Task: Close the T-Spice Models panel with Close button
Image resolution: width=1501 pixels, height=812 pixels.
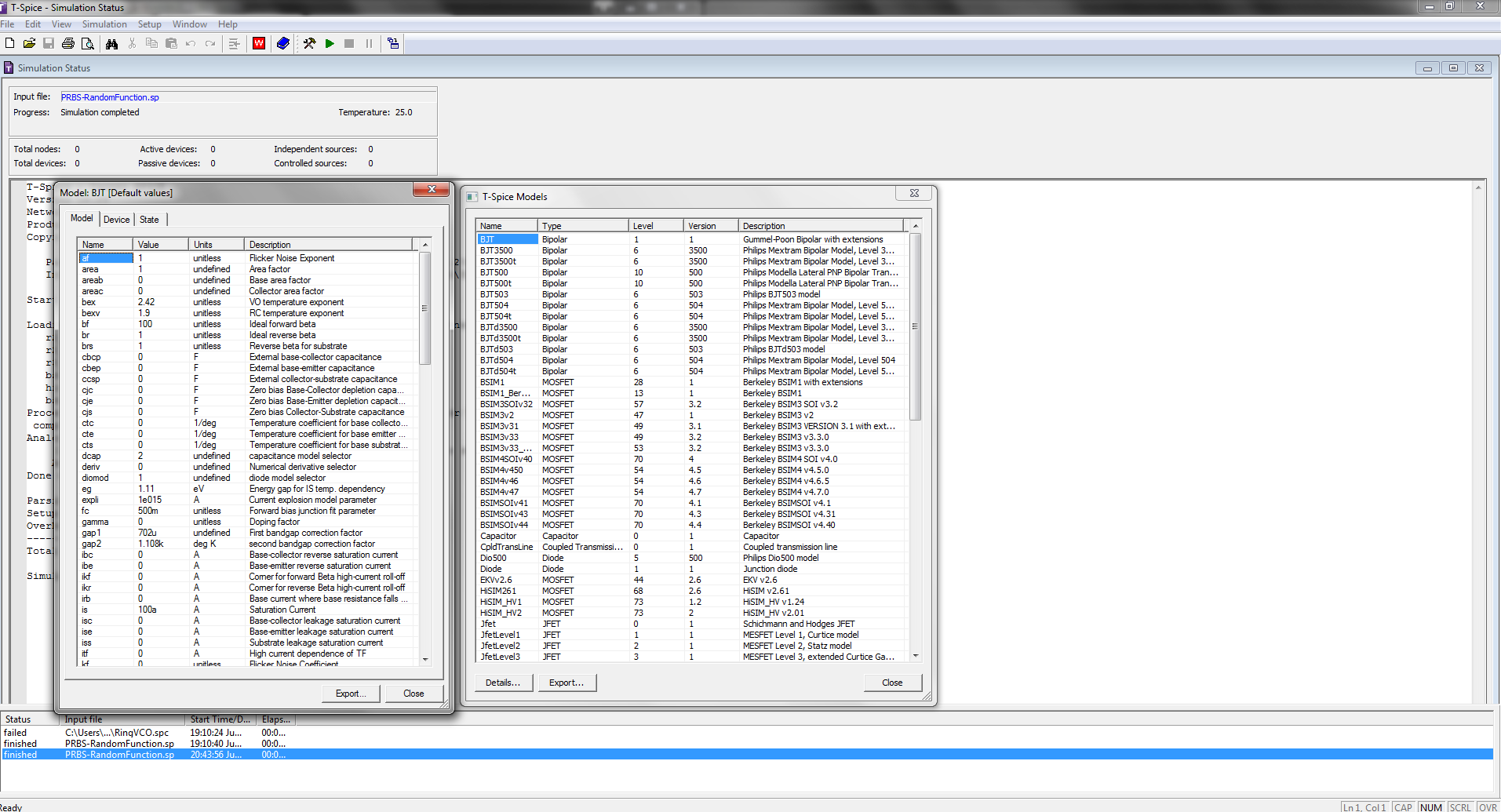Action: tap(892, 683)
